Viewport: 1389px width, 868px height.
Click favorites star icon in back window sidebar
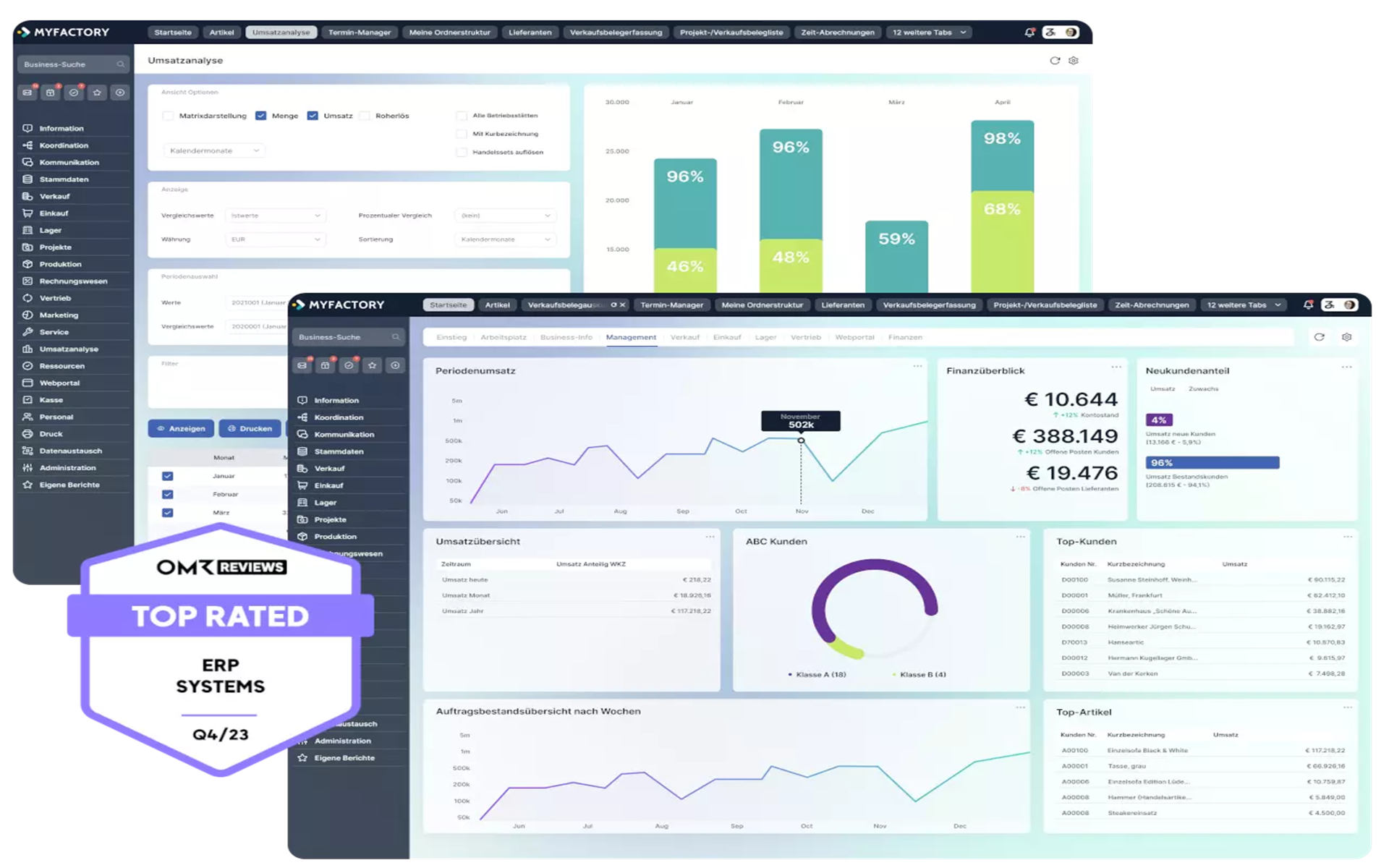coord(97,93)
